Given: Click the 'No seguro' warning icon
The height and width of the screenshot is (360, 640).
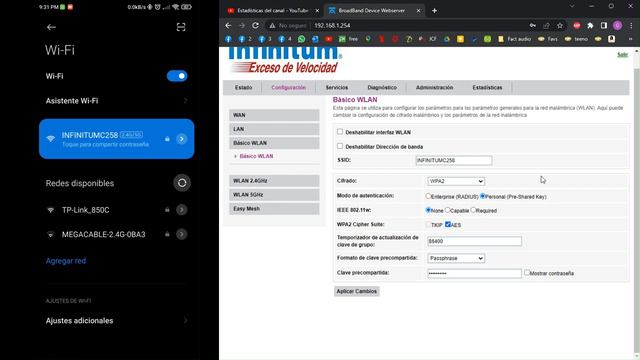Looking at the screenshot, I should [x=272, y=25].
